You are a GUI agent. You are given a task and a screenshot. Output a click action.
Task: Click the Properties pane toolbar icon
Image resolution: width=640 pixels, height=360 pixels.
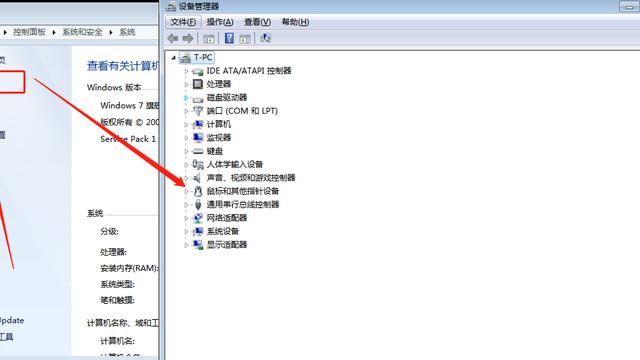244,39
